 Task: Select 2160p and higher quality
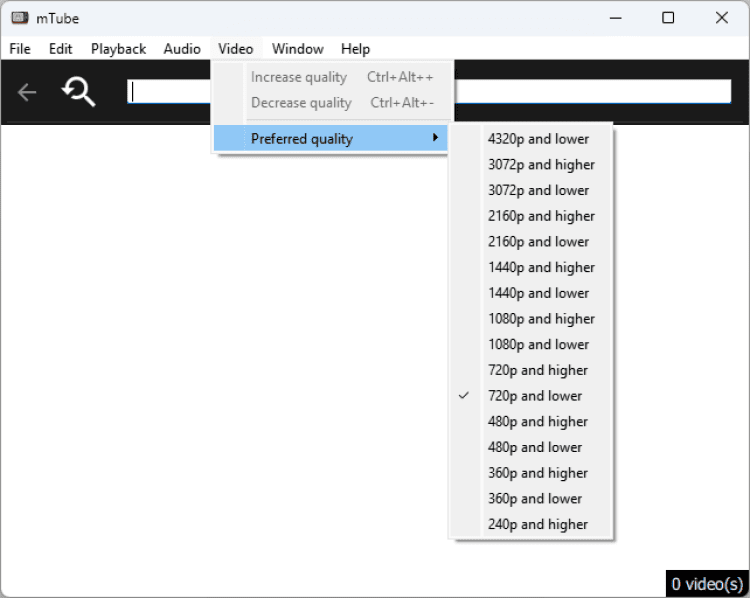pos(531,216)
